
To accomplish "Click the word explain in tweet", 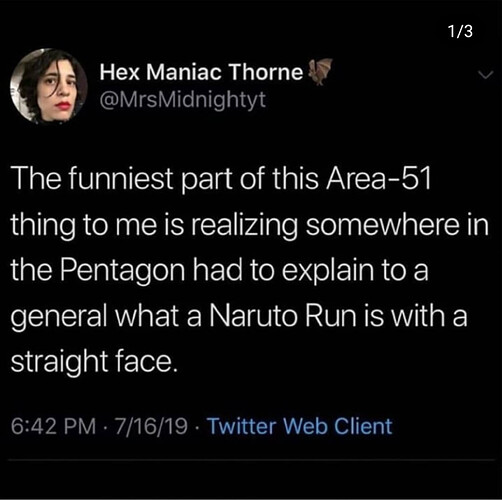I will click(328, 272).
